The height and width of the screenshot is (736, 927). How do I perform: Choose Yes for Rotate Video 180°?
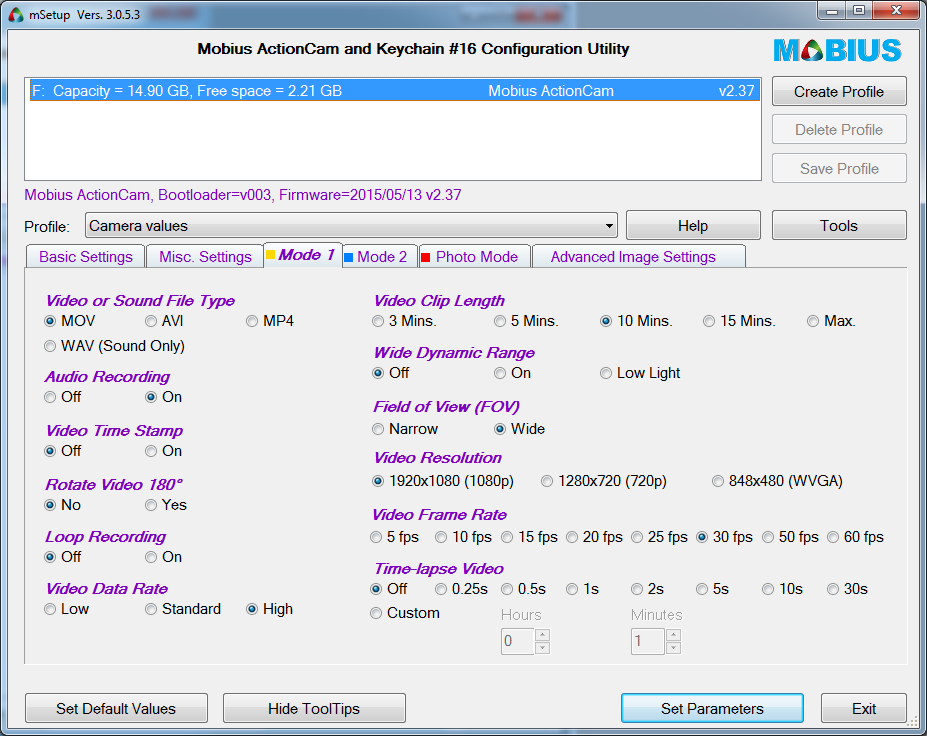click(x=166, y=505)
